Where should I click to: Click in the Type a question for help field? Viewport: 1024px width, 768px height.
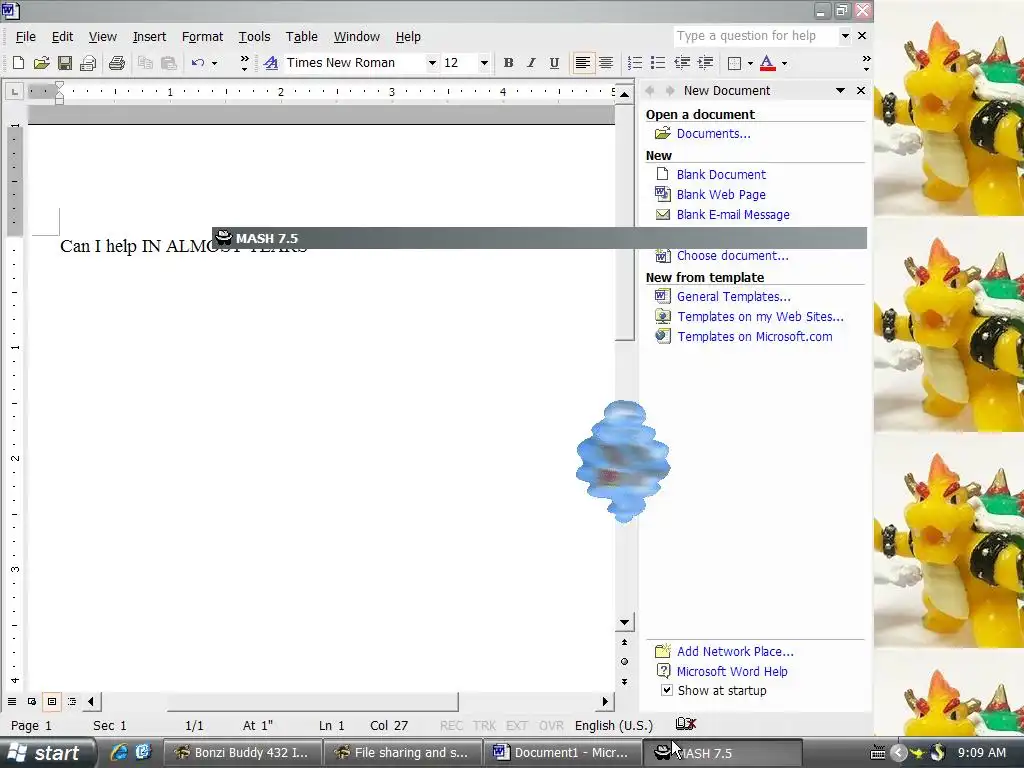(756, 36)
